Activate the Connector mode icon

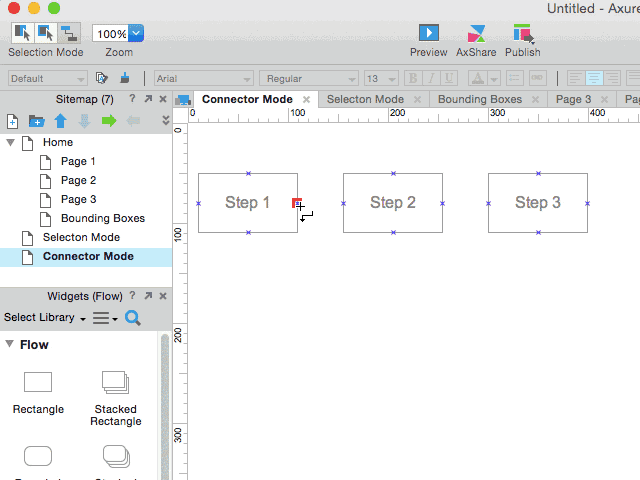69,33
